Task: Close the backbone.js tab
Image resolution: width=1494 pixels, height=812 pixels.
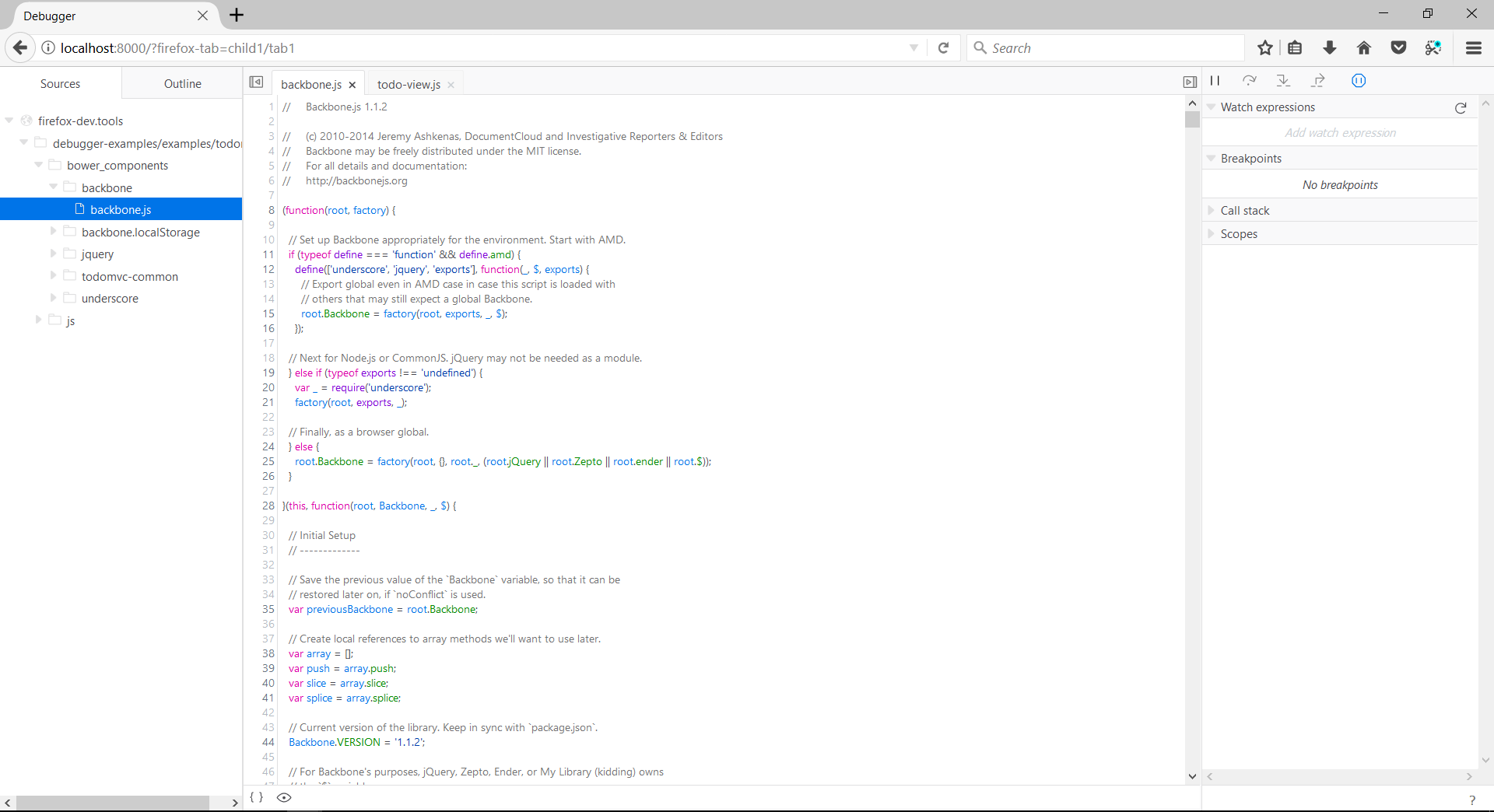Action: pyautogui.click(x=352, y=85)
